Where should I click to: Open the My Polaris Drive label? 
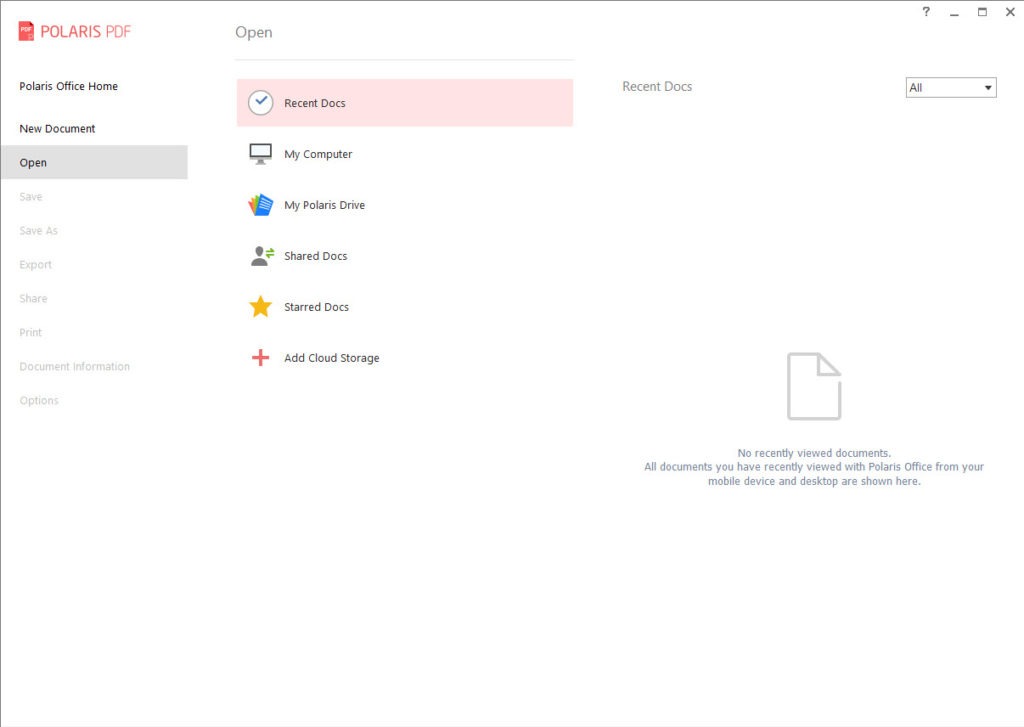[x=325, y=205]
